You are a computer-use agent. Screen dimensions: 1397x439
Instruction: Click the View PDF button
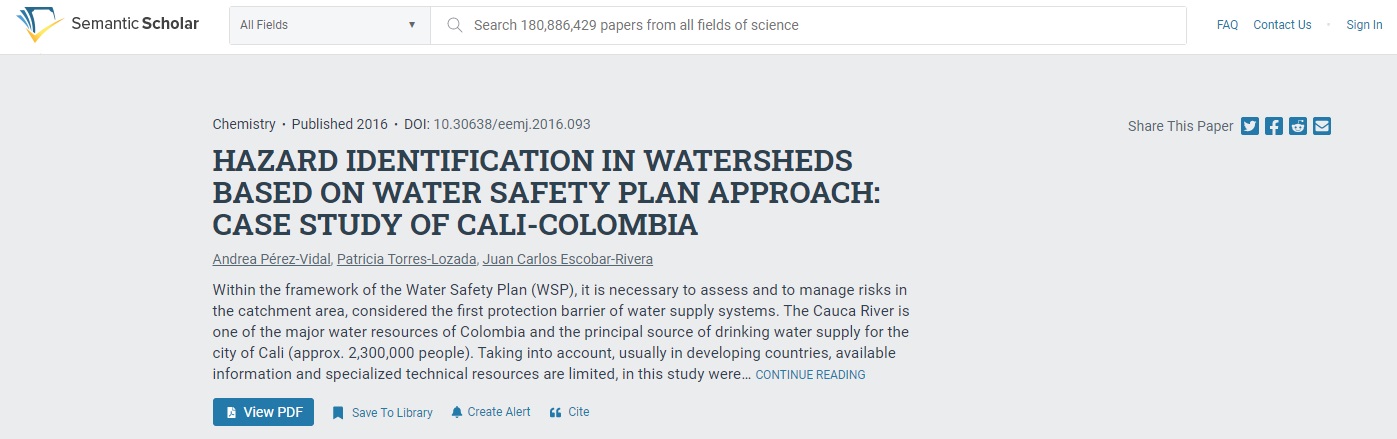click(263, 412)
